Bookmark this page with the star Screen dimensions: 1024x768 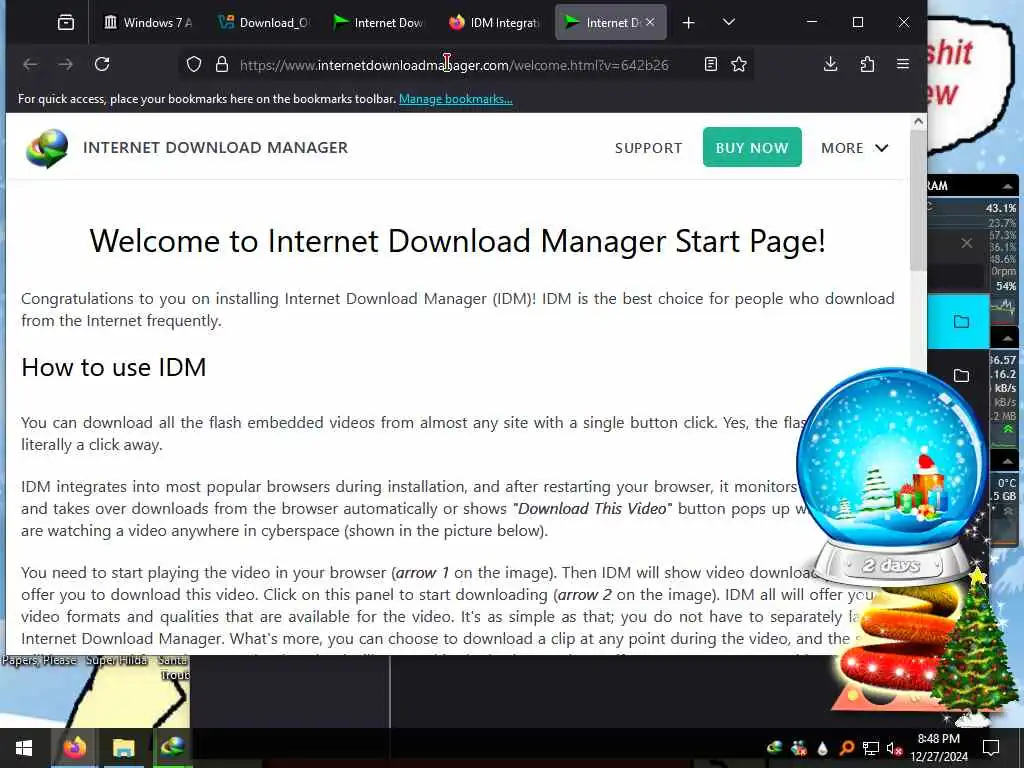pyautogui.click(x=739, y=64)
